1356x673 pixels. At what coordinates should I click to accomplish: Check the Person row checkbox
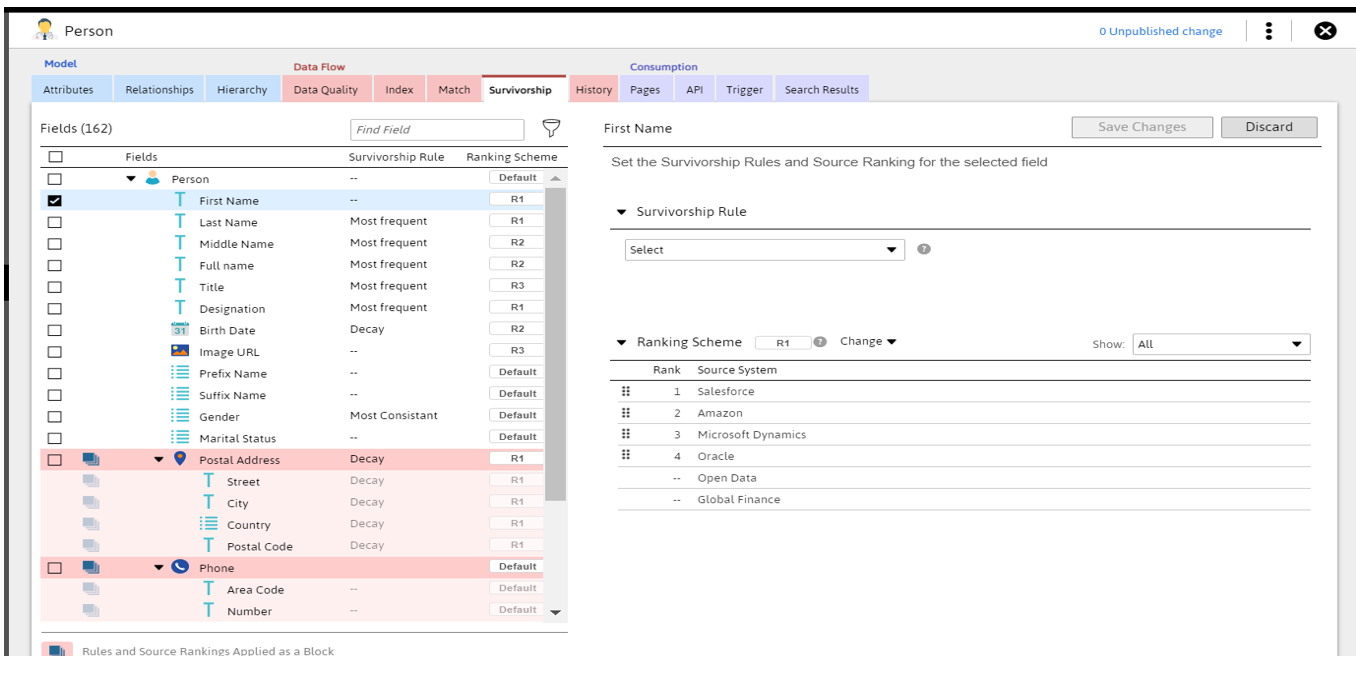click(55, 179)
